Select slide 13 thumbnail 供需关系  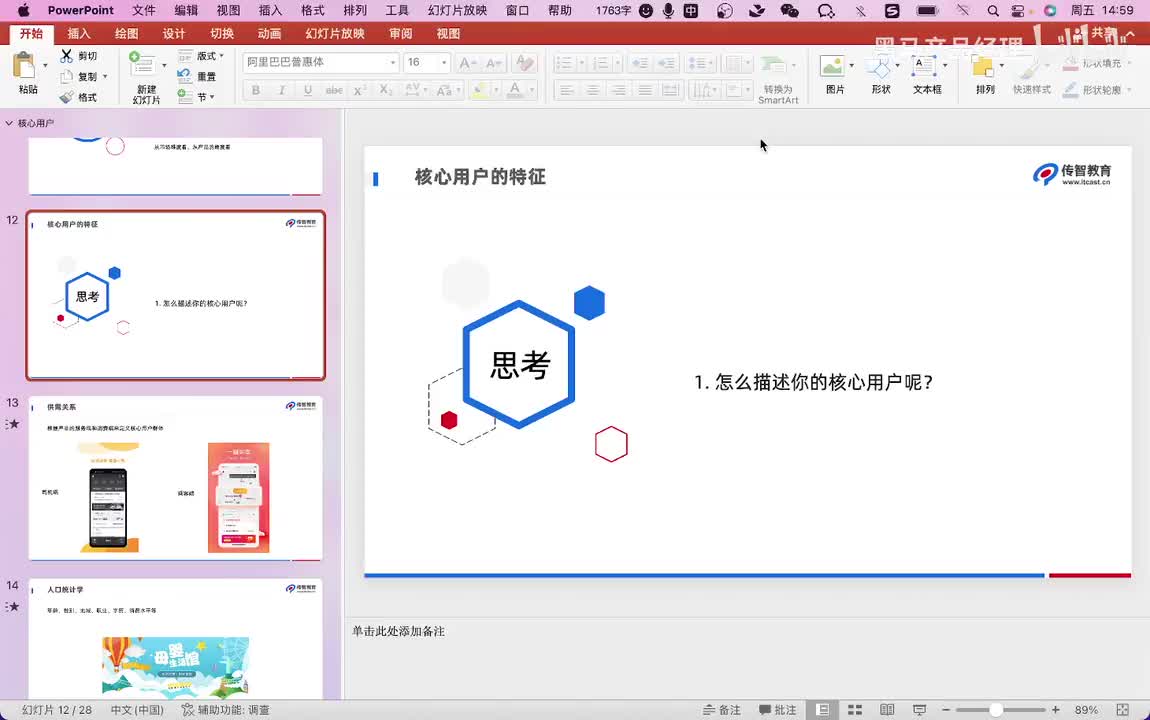coord(175,478)
